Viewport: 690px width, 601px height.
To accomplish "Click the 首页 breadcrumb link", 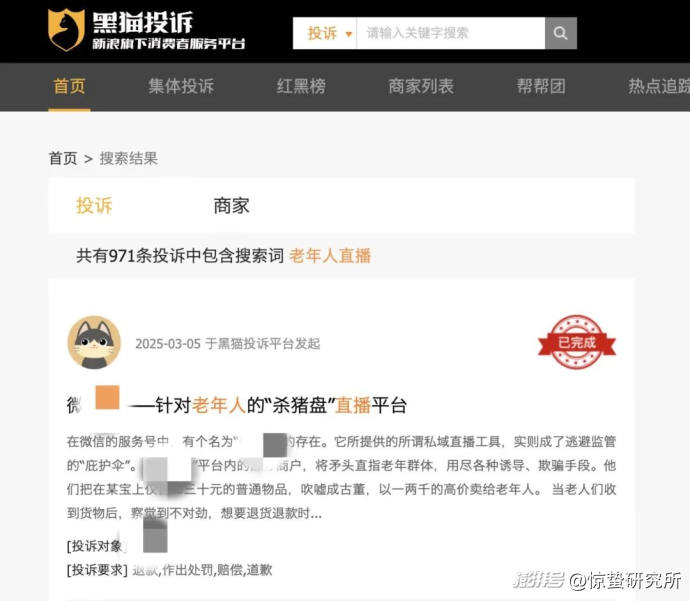I will tap(63, 158).
